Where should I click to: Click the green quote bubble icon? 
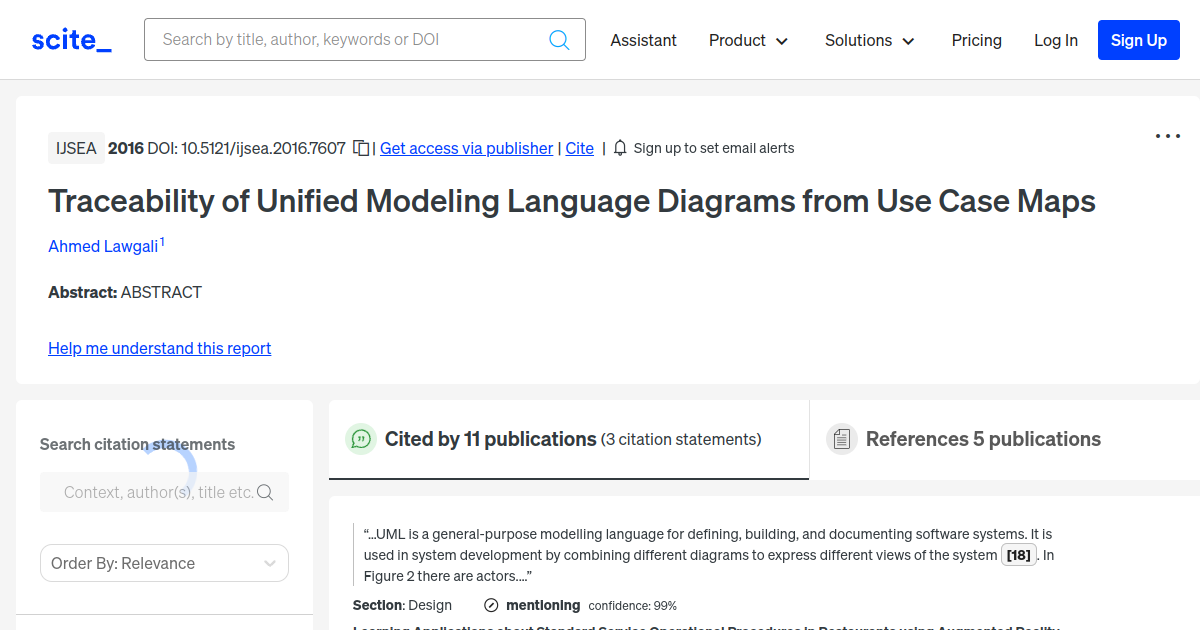click(x=361, y=439)
